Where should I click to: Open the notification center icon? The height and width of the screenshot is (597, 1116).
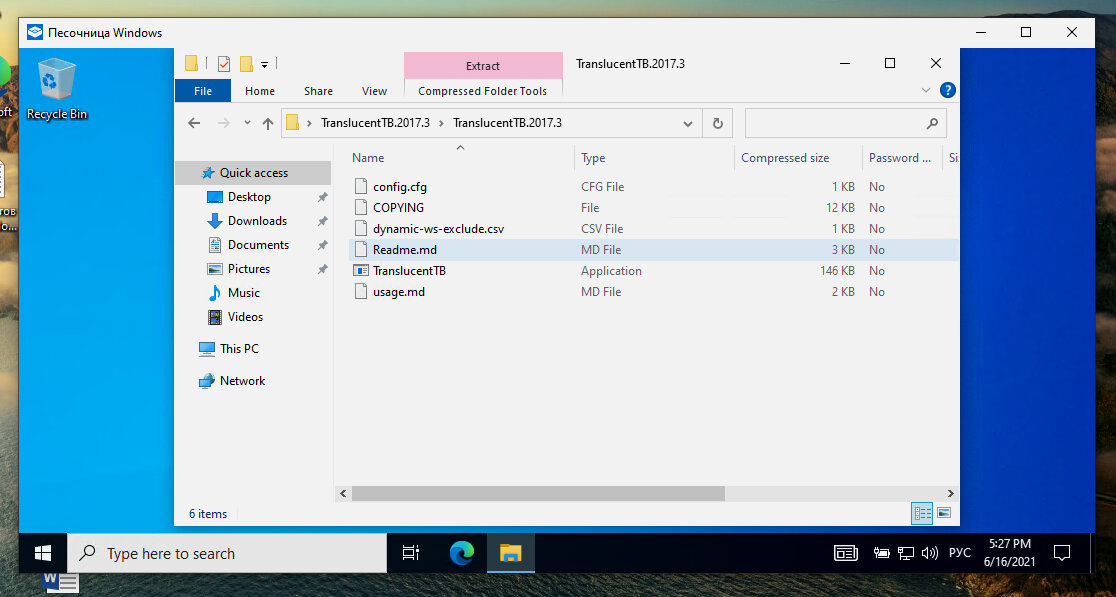point(1062,553)
